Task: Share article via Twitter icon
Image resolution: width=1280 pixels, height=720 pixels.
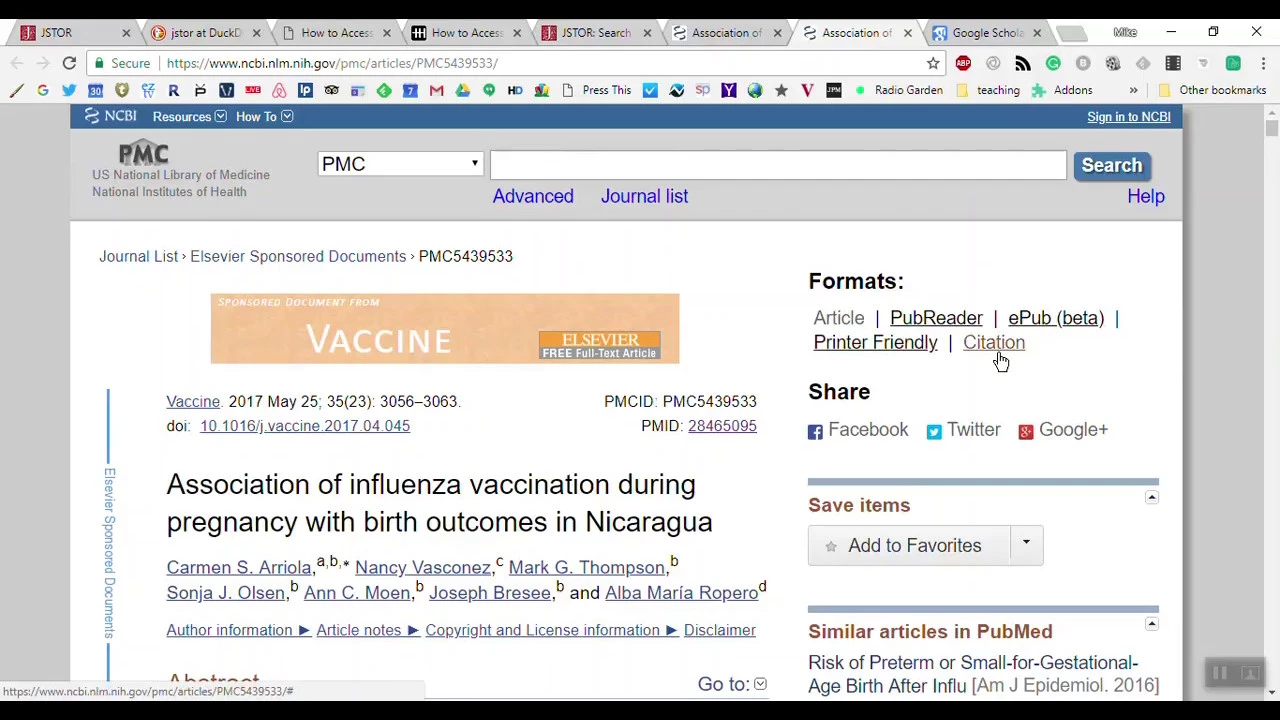Action: [934, 431]
